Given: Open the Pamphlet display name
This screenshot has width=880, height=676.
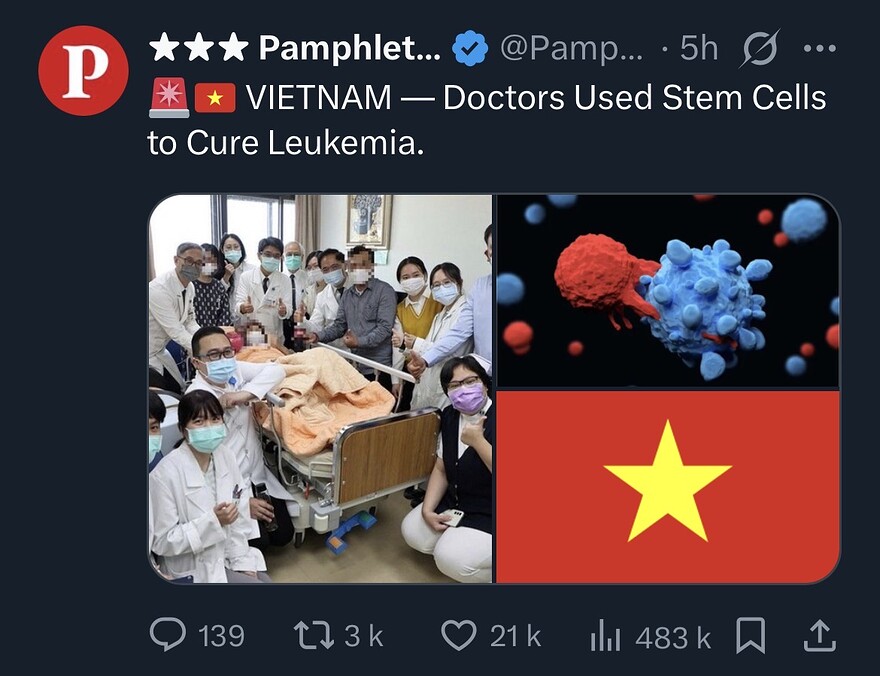Looking at the screenshot, I should click(295, 48).
